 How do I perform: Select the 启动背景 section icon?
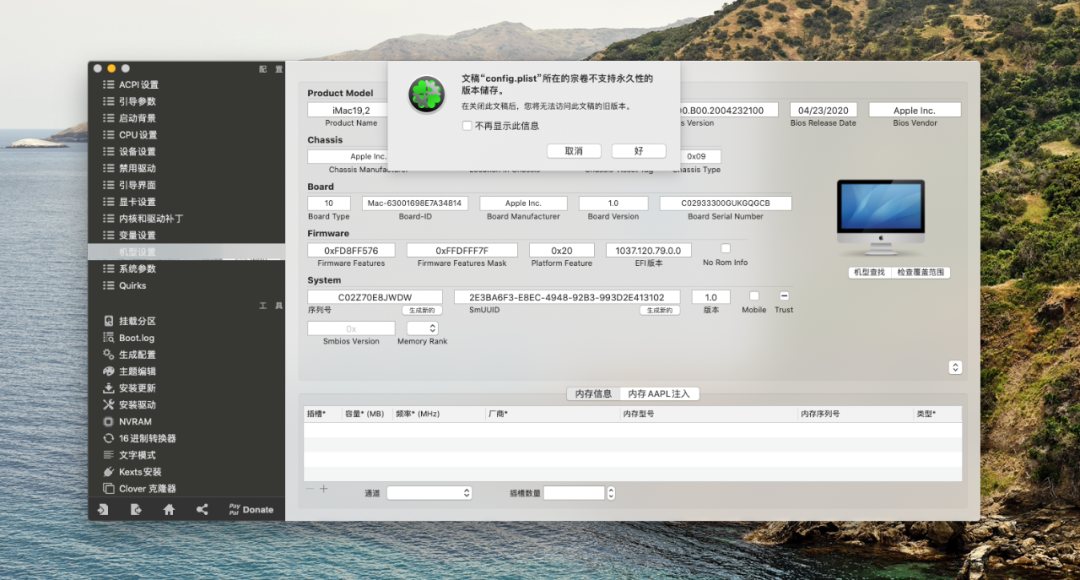pyautogui.click(x=108, y=118)
